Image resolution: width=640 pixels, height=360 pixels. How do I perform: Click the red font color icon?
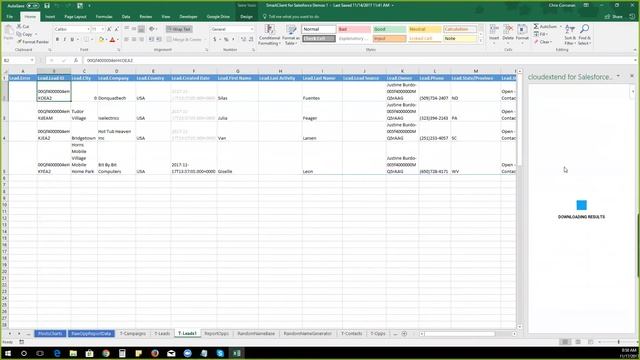[113, 40]
